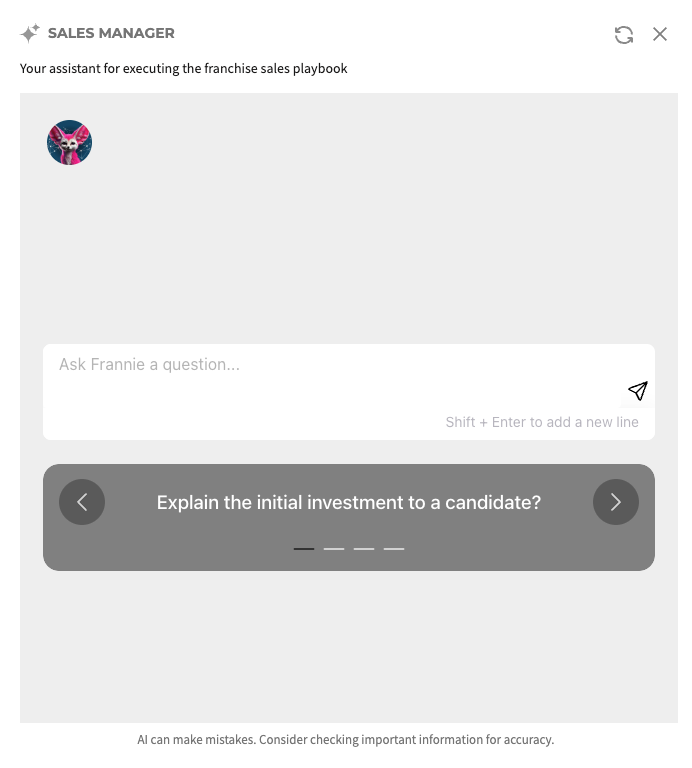Viewport: 692px width, 768px height.
Task: Select the Explain the initial investment suggestion
Action: 349,503
